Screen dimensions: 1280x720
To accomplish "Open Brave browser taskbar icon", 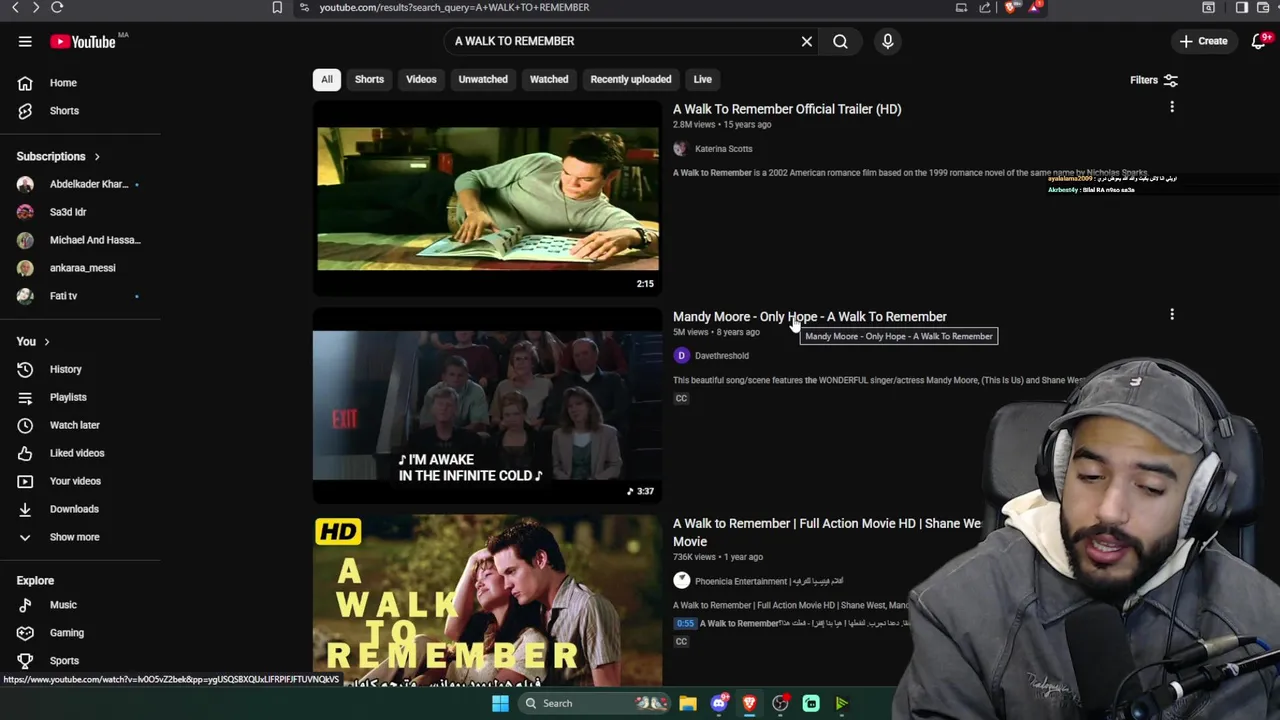I will 749,703.
